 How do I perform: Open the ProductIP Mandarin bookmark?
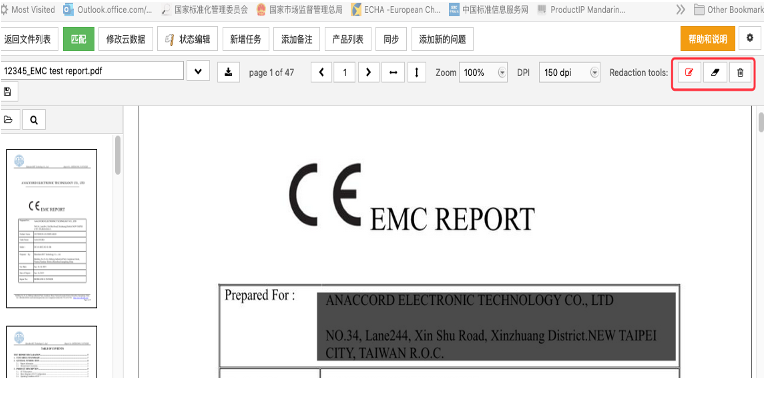pyautogui.click(x=581, y=9)
